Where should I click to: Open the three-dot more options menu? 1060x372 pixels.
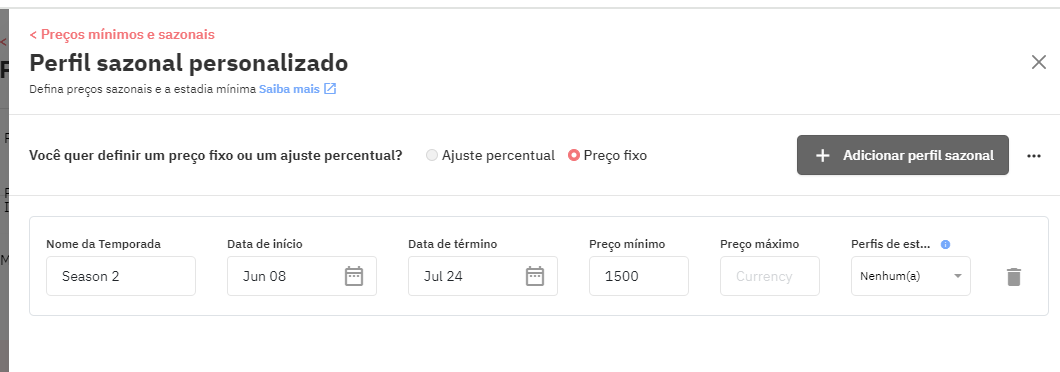(1034, 156)
